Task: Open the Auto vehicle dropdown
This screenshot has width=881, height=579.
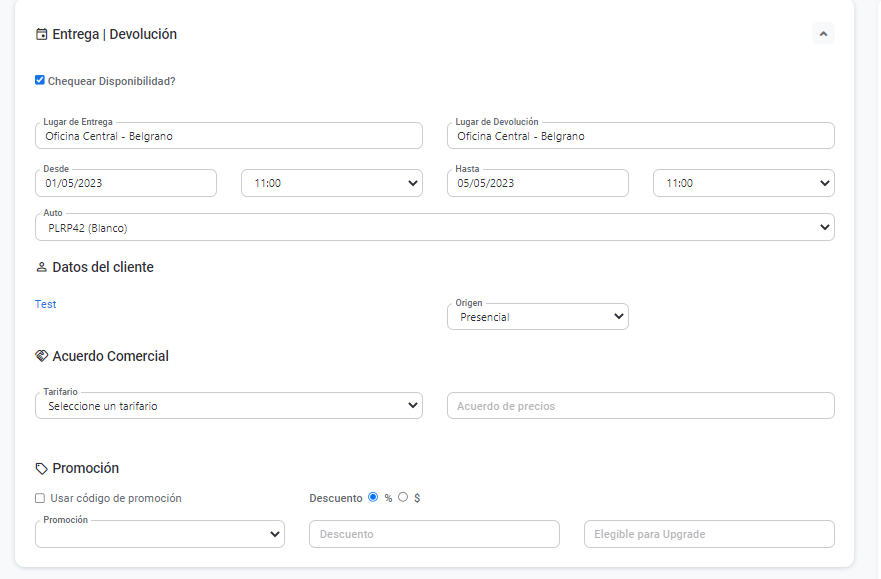Action: (434, 227)
